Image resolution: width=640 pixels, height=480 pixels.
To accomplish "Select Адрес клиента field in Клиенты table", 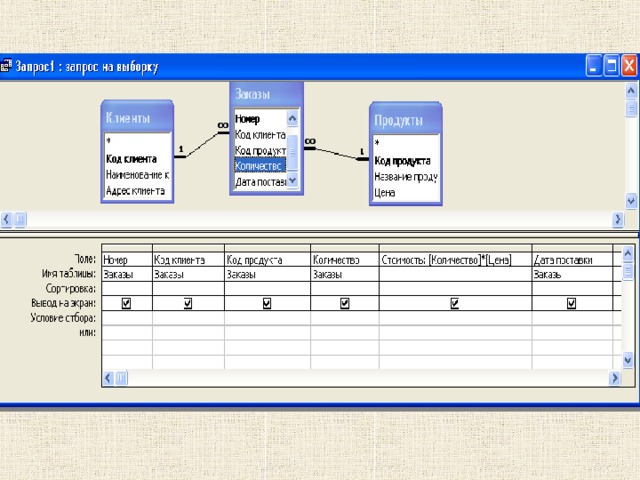I will pyautogui.click(x=137, y=191).
